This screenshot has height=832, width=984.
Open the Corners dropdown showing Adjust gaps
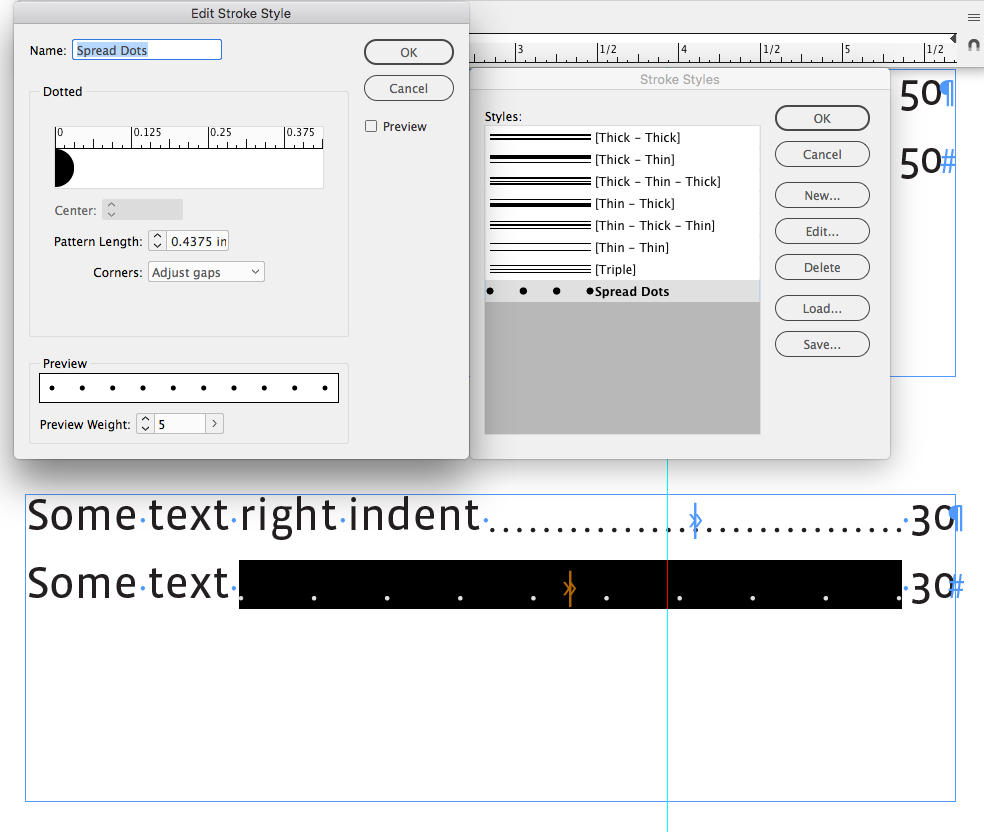(206, 271)
